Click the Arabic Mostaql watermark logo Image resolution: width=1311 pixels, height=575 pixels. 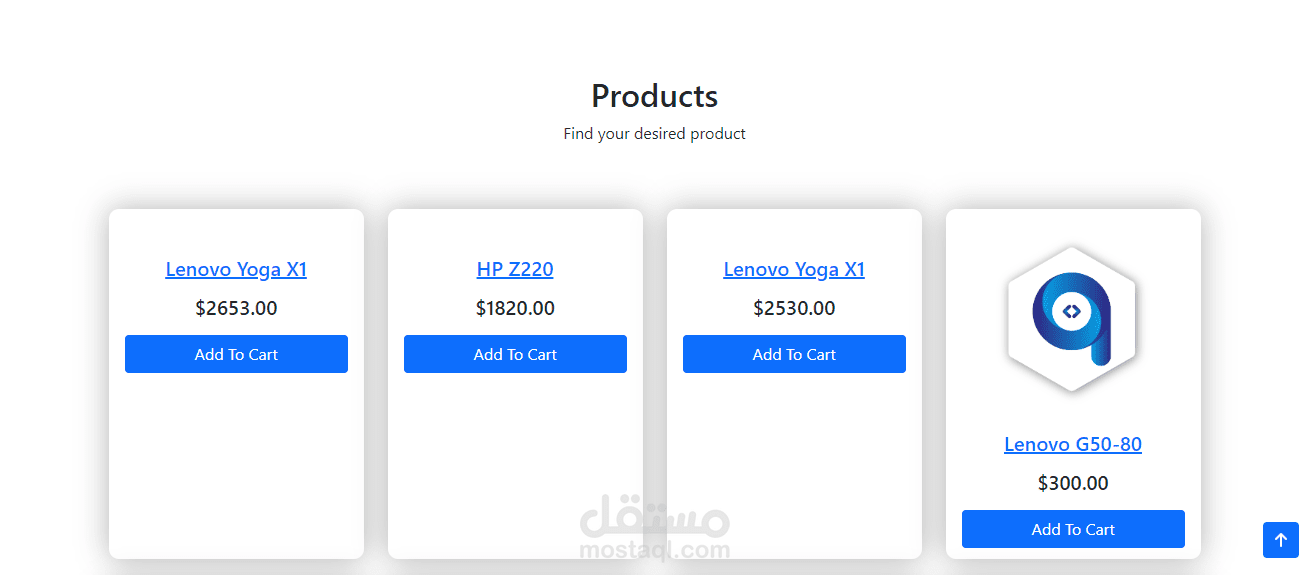point(654,517)
